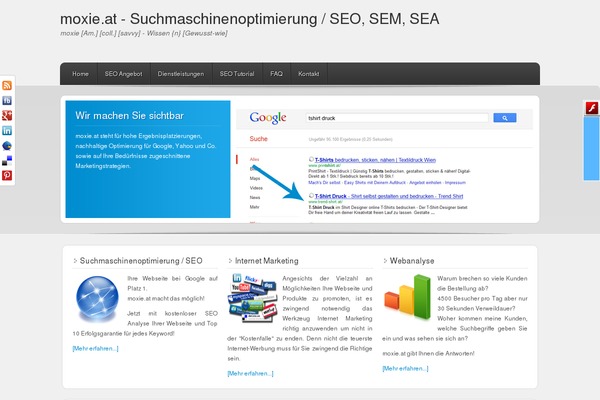
Task: Open the Pinterest icon in the sidebar
Action: [7, 175]
